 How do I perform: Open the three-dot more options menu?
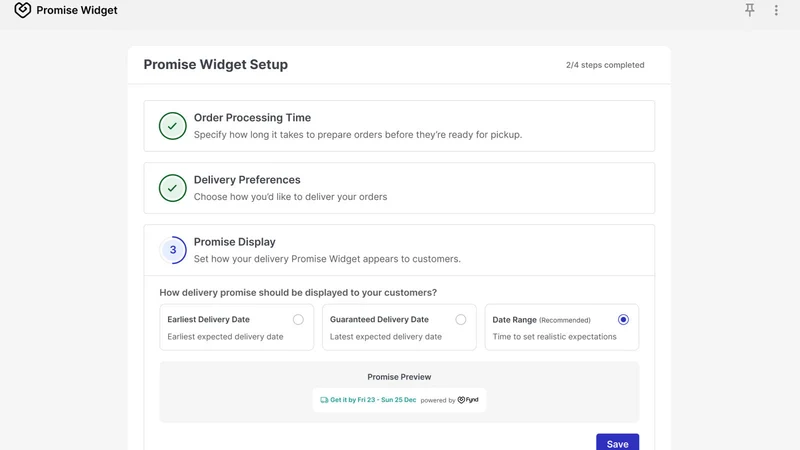click(x=776, y=10)
